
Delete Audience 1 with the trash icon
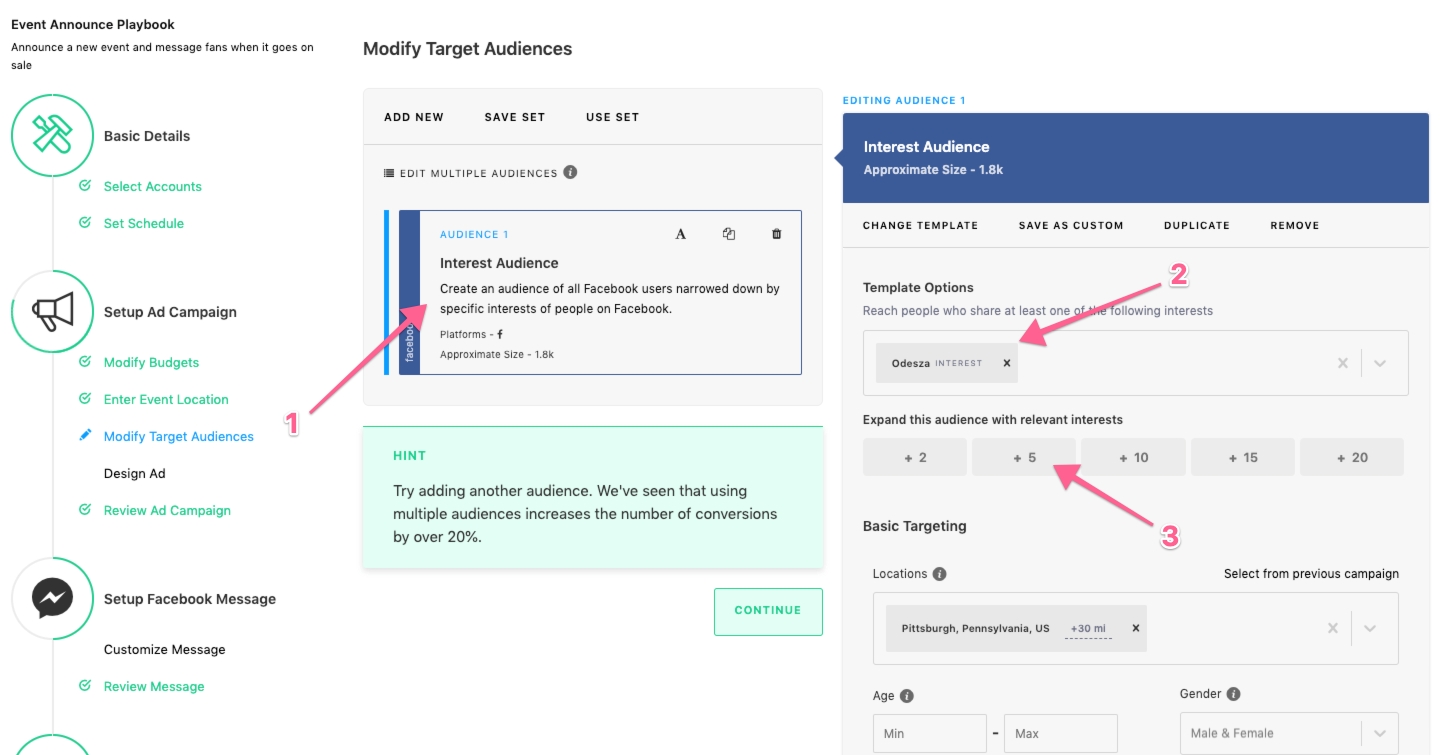click(777, 234)
